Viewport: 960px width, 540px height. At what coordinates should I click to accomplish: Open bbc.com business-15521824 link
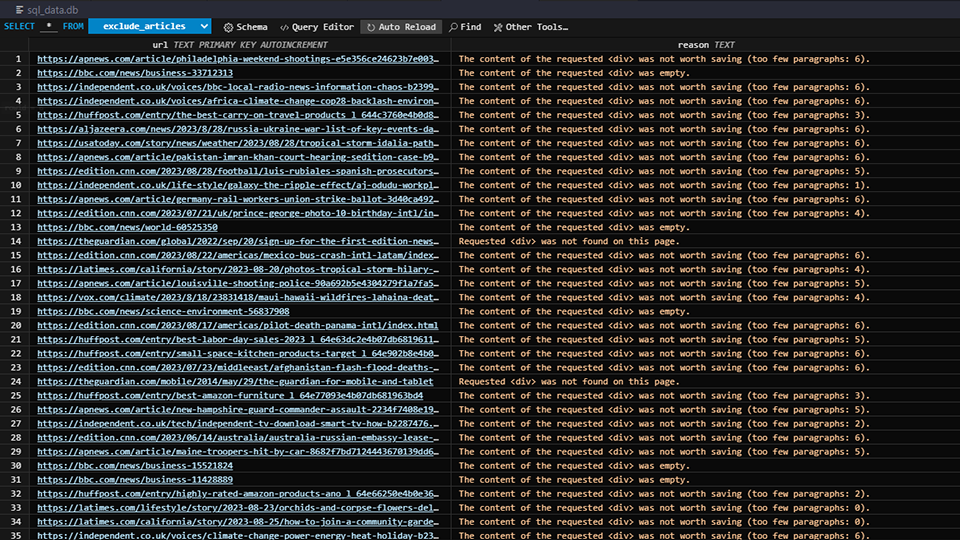click(x=135, y=466)
